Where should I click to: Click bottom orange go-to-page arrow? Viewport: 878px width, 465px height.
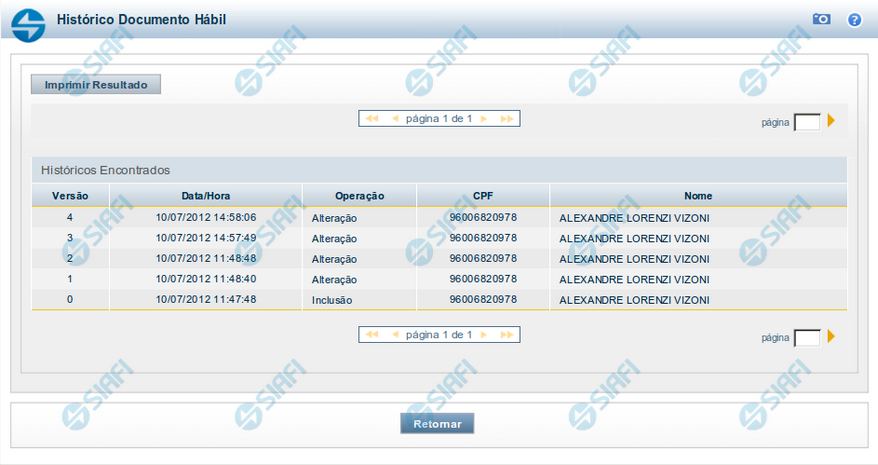click(831, 337)
